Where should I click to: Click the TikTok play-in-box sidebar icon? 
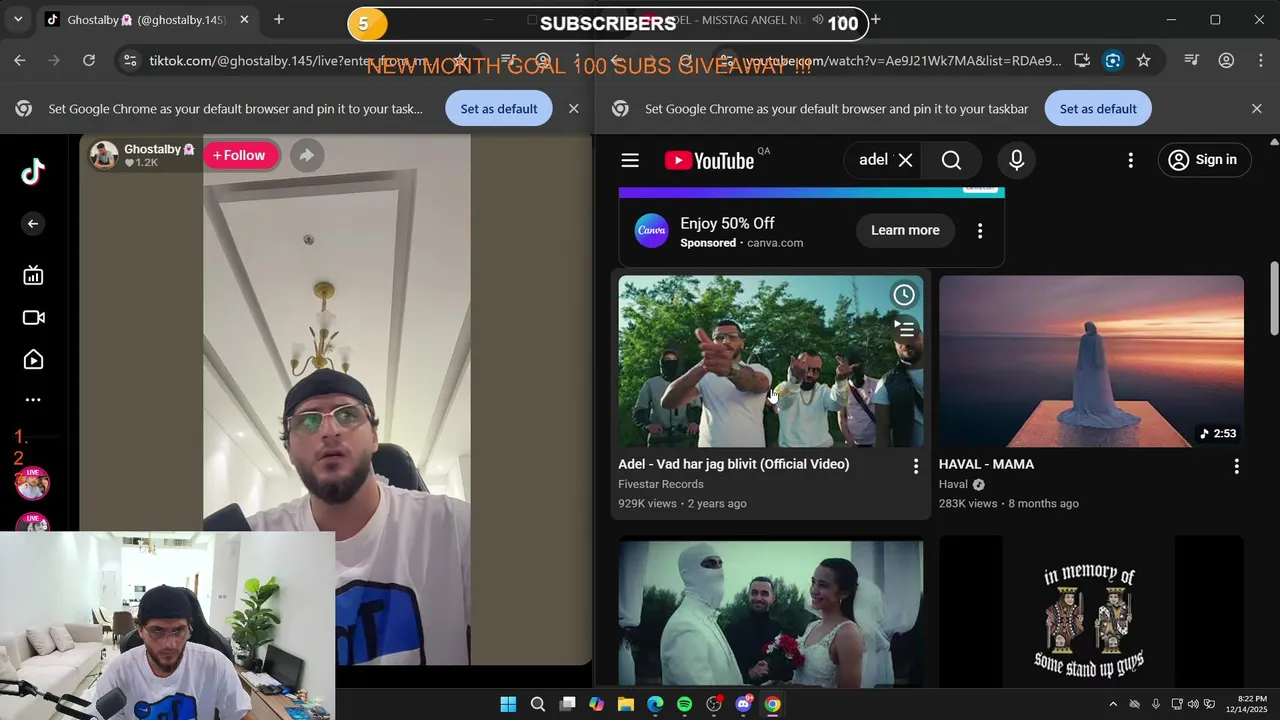tap(33, 360)
